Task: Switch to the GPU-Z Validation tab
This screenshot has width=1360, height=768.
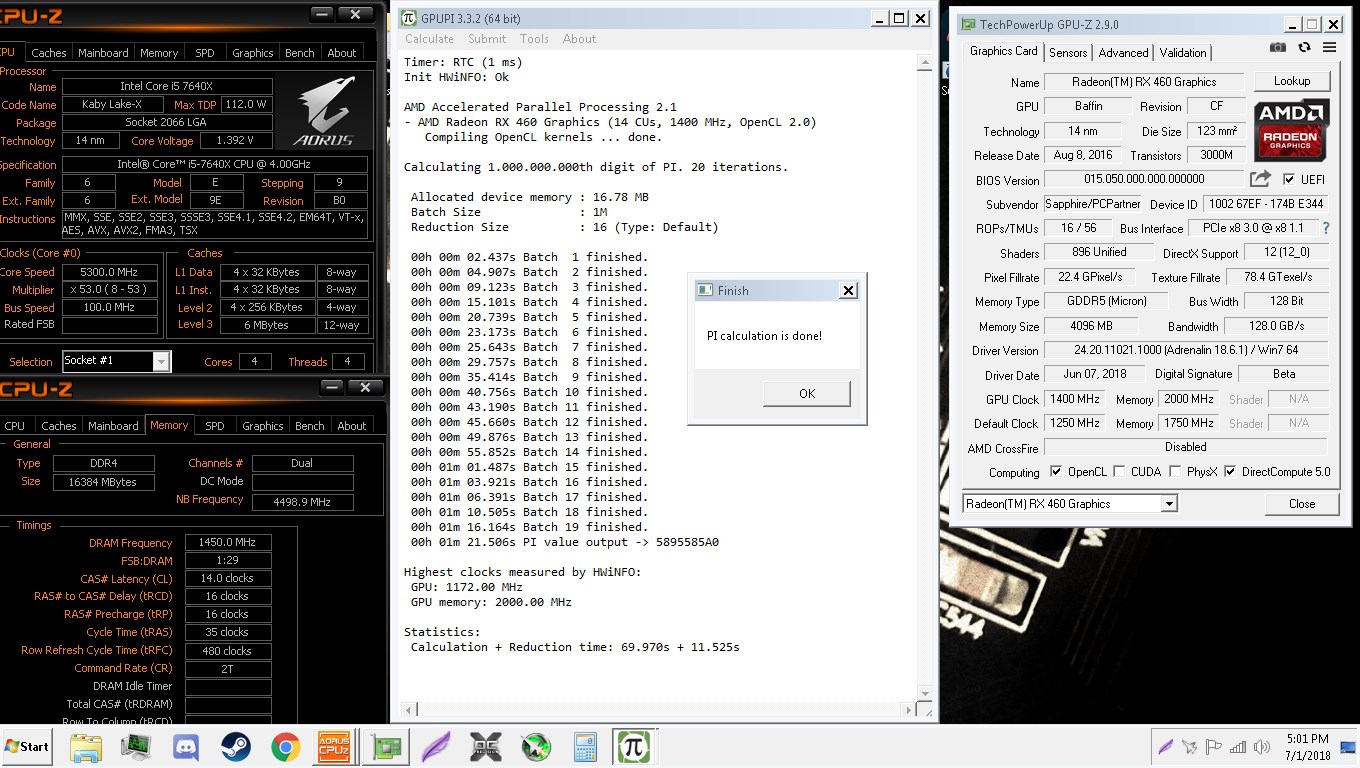Action: 1183,52
